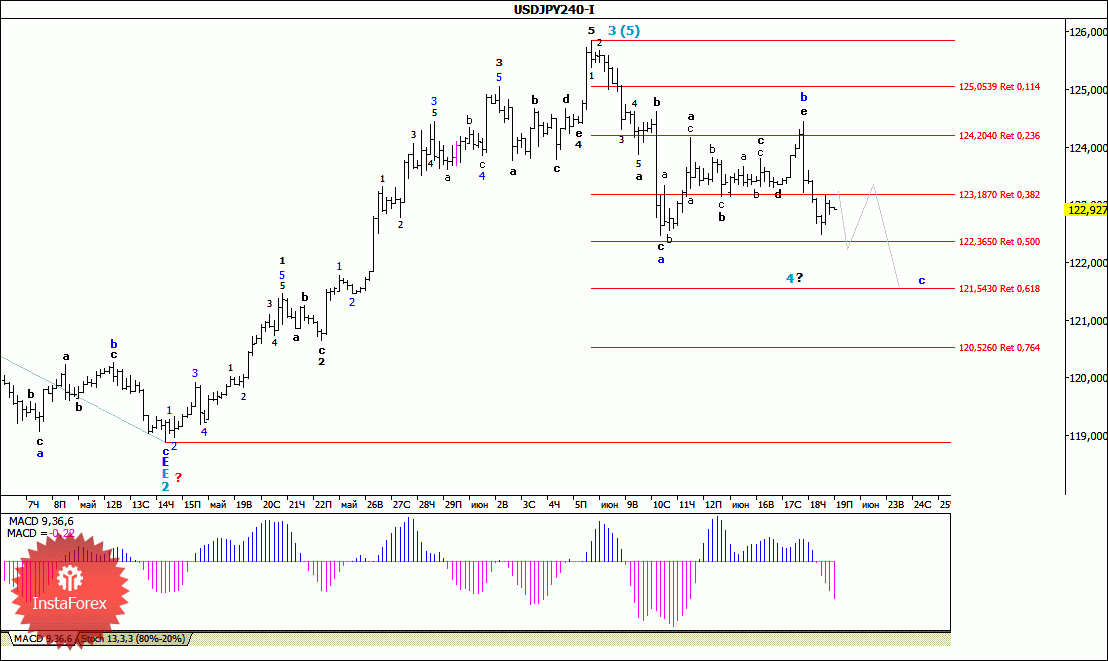Click the 121,5430 Ret 0,618 retracement label
Screen dimensions: 1108x661
999,288
